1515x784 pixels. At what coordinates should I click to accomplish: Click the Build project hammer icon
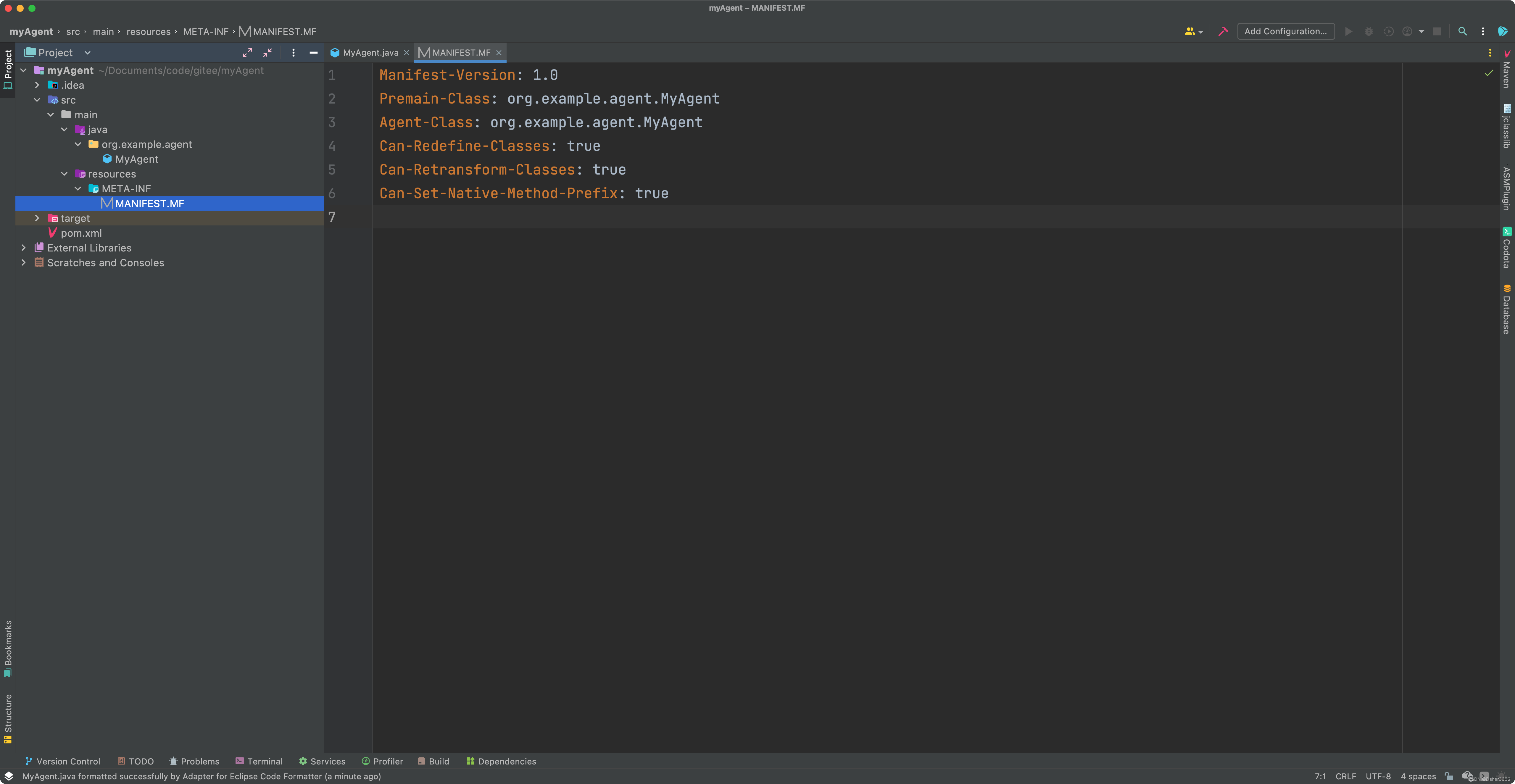1223,32
